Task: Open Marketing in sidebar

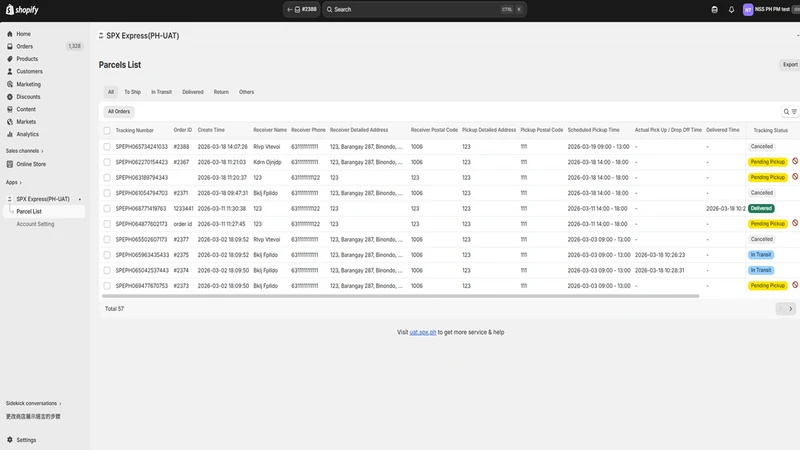Action: coord(28,84)
